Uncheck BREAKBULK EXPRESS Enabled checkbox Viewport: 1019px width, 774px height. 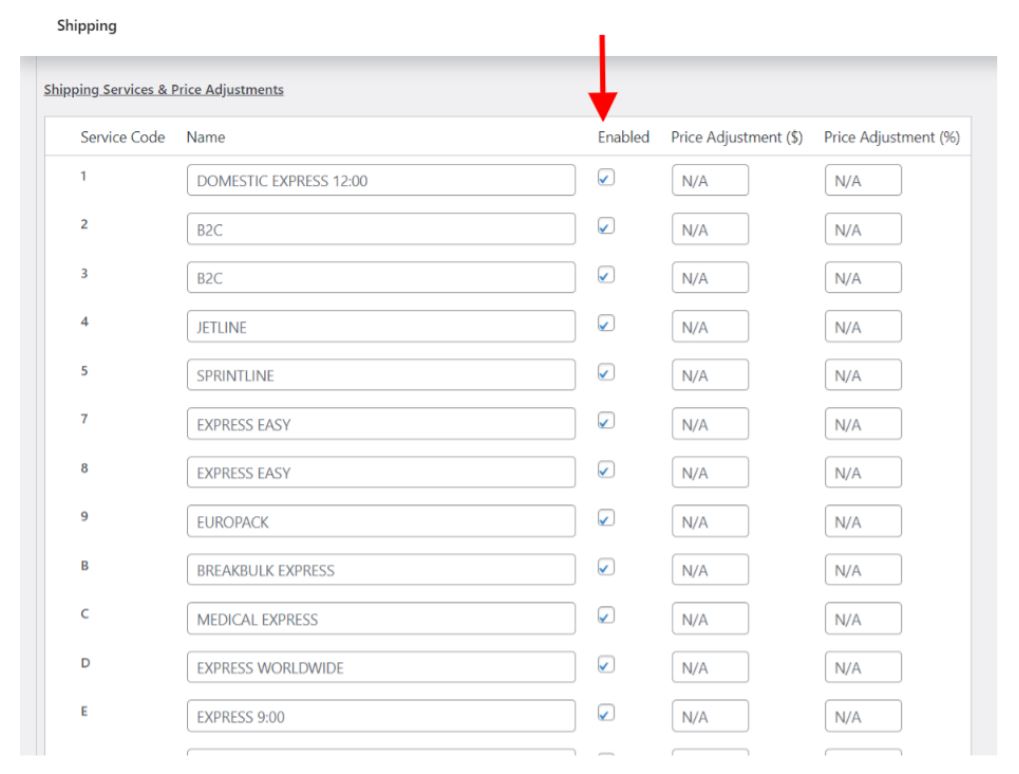pos(606,567)
